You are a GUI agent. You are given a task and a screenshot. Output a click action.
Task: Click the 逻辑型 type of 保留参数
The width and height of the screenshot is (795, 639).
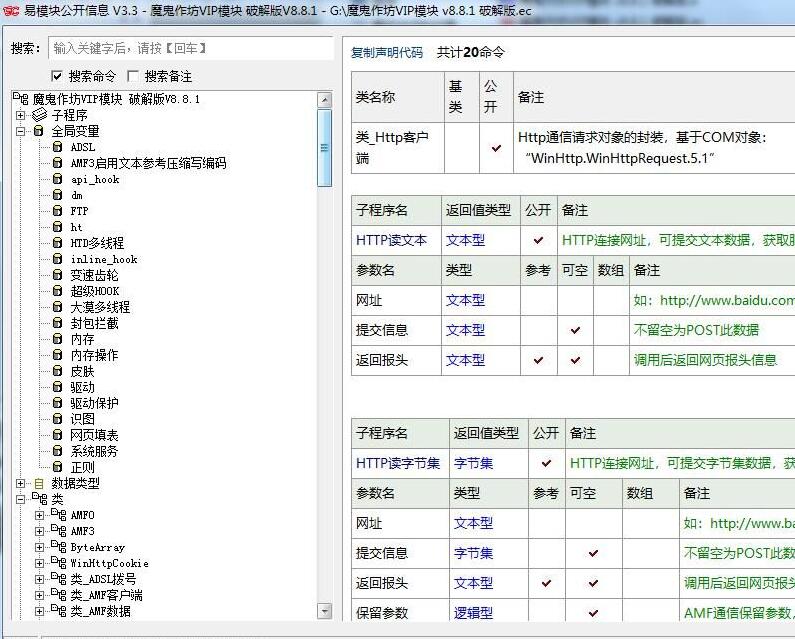[x=473, y=613]
